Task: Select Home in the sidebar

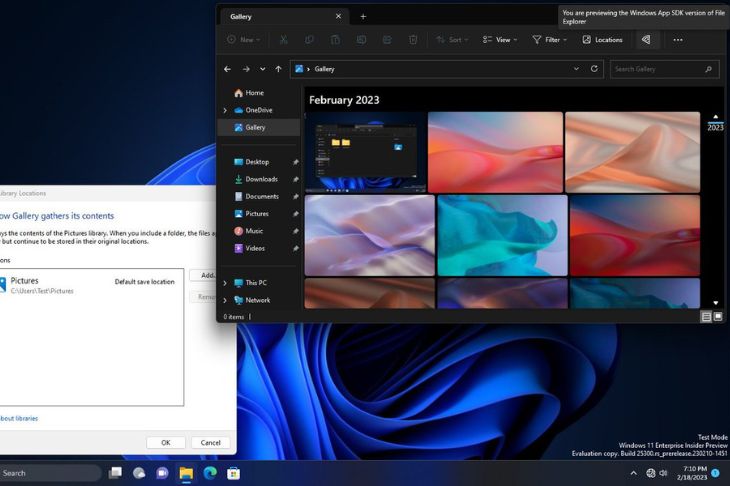Action: coord(254,93)
